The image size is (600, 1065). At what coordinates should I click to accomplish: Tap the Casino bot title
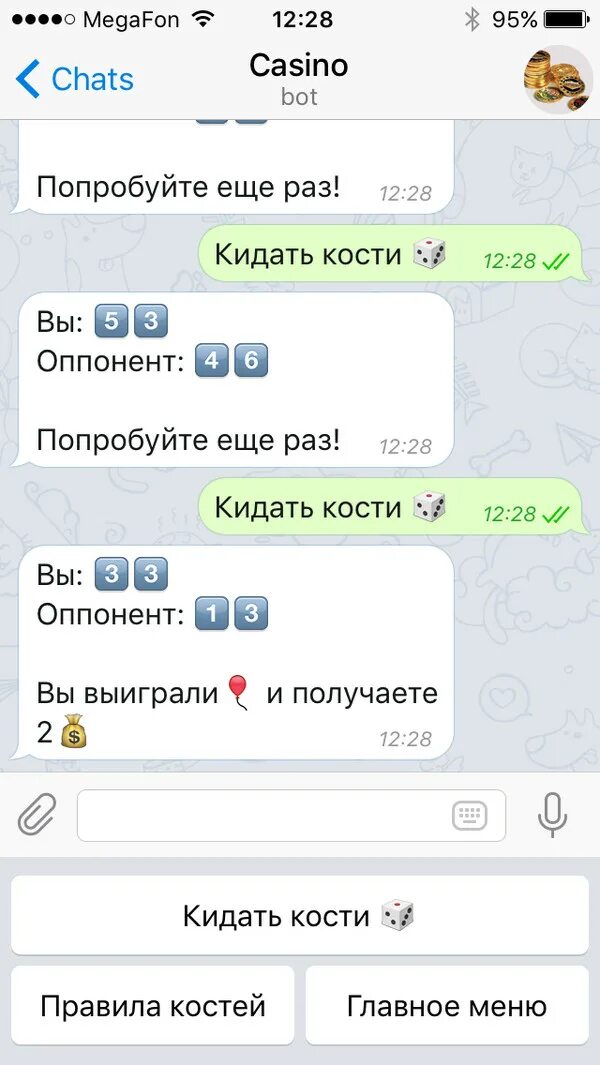point(299,66)
